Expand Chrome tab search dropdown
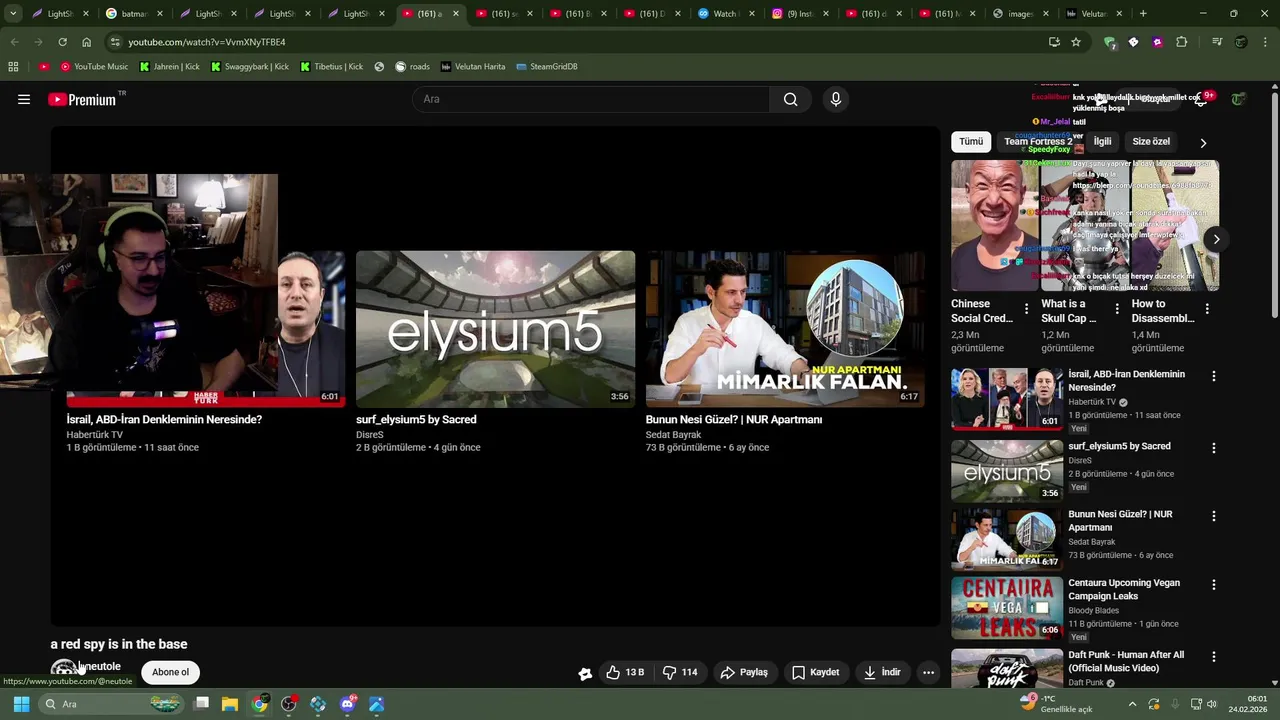 coord(13,14)
